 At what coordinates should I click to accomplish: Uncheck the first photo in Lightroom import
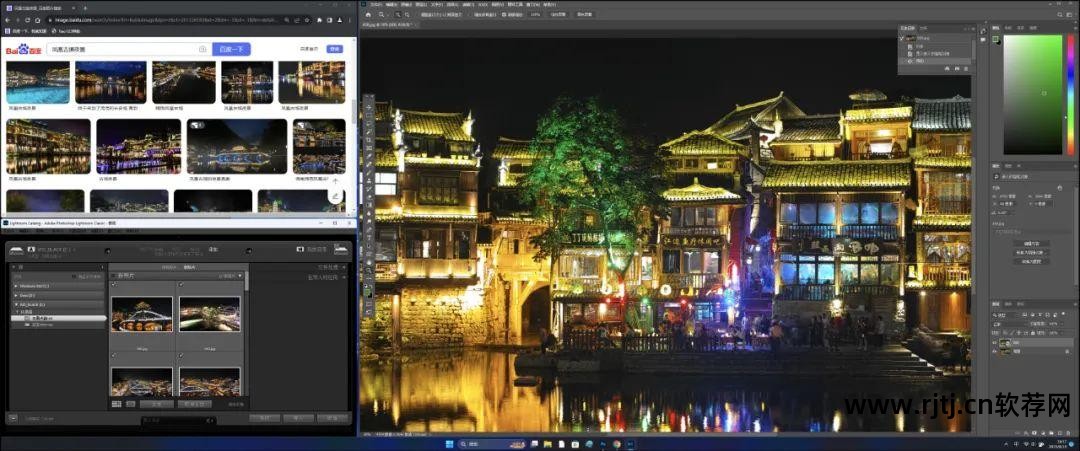pos(114,285)
